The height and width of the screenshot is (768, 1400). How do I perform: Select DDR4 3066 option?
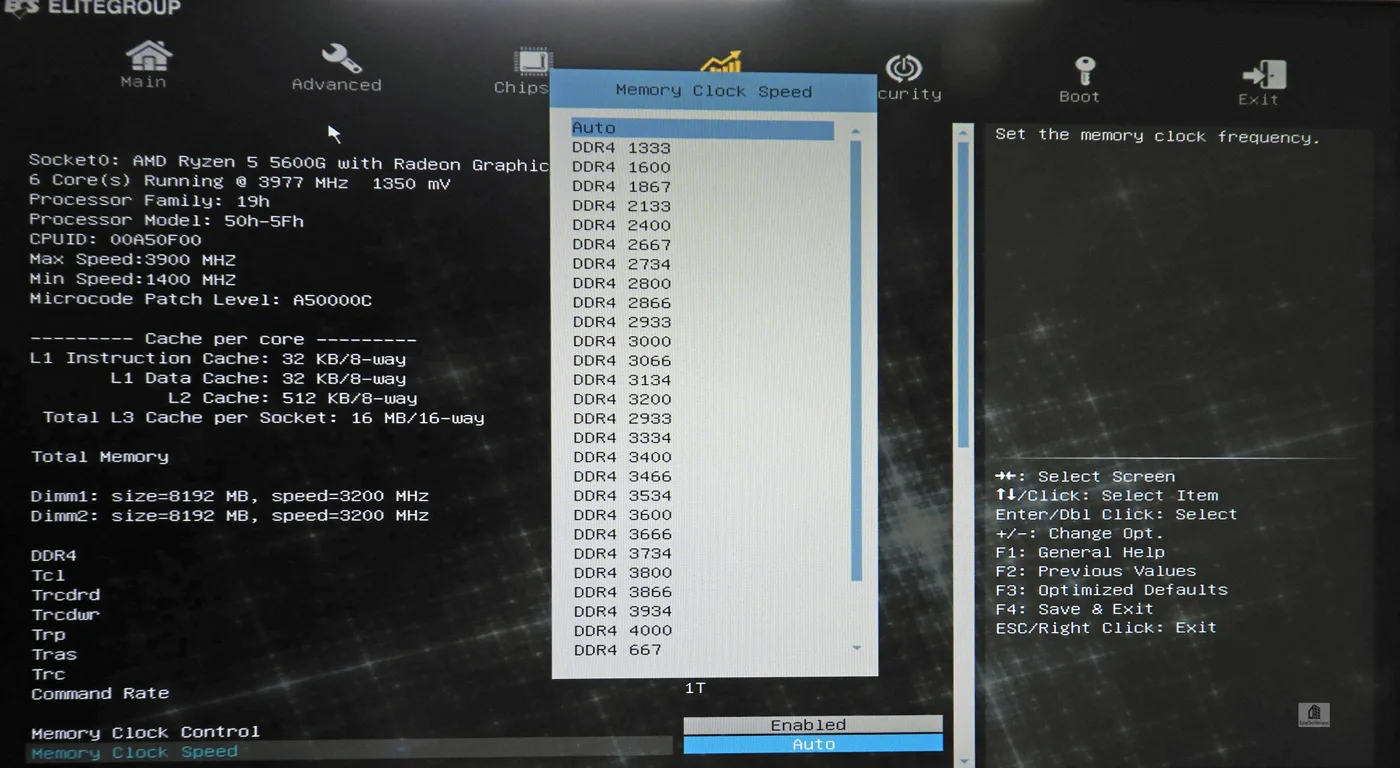coord(621,360)
